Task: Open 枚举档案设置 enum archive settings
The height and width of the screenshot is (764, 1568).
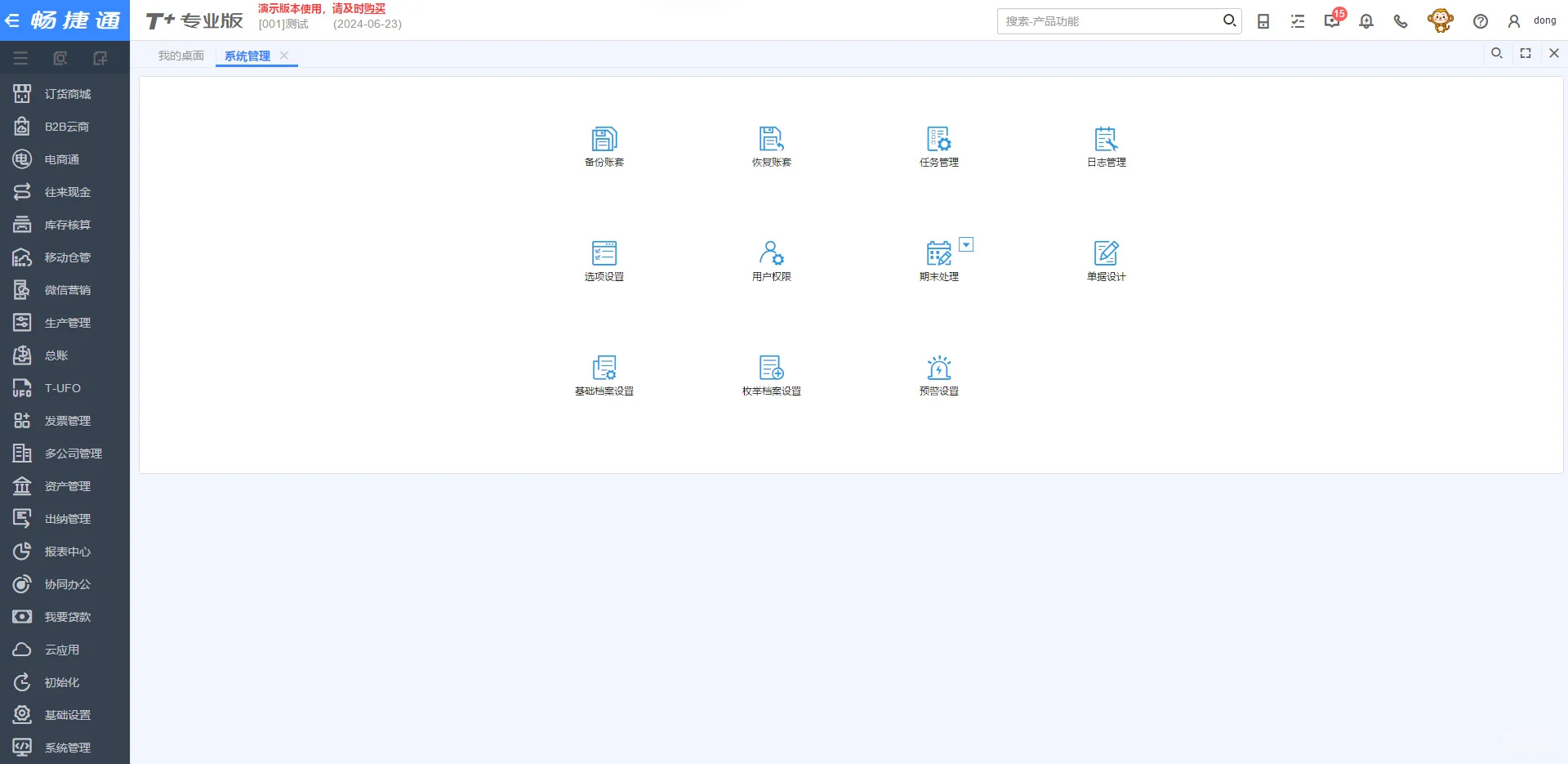Action: (x=772, y=376)
